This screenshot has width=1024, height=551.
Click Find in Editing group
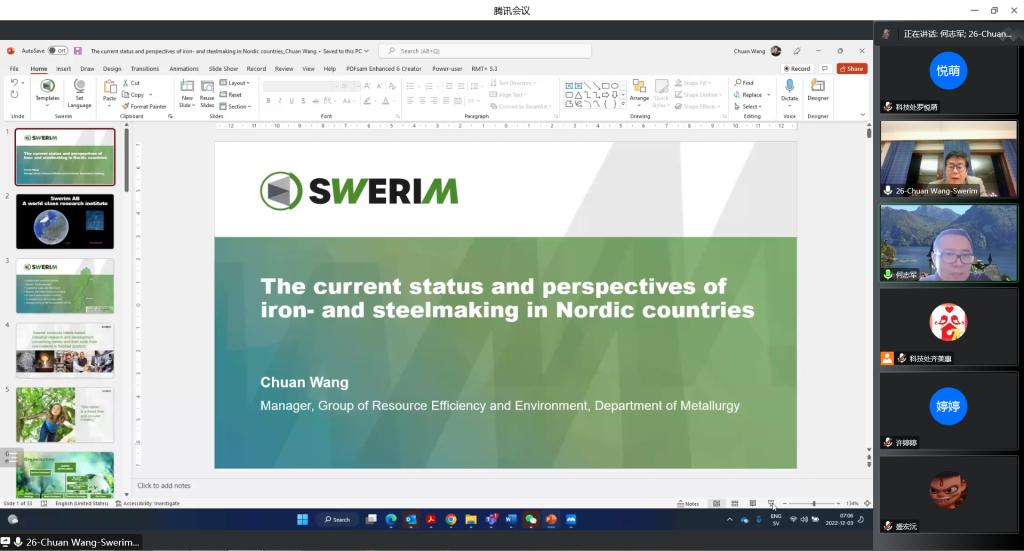pos(744,83)
